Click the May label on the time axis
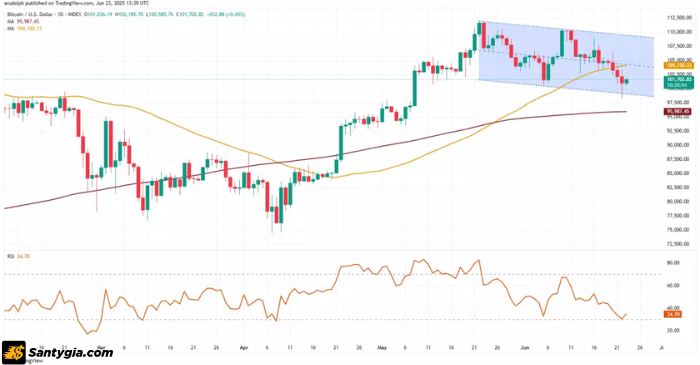The height and width of the screenshot is (365, 700). pyautogui.click(x=382, y=347)
